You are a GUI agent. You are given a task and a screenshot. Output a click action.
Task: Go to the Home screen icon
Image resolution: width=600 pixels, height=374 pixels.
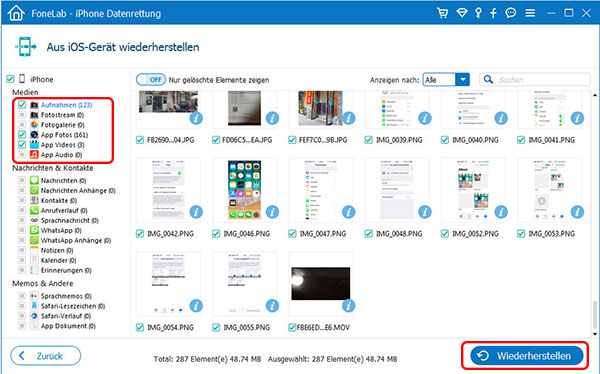[x=16, y=13]
